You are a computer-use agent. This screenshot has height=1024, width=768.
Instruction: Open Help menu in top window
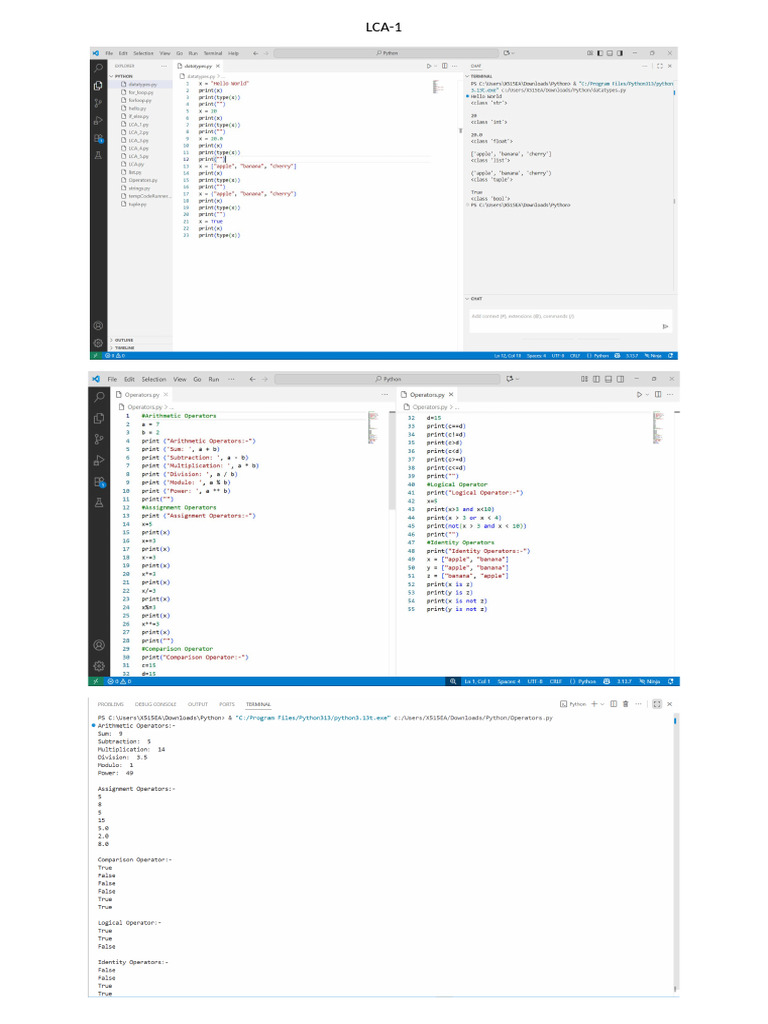(233, 53)
